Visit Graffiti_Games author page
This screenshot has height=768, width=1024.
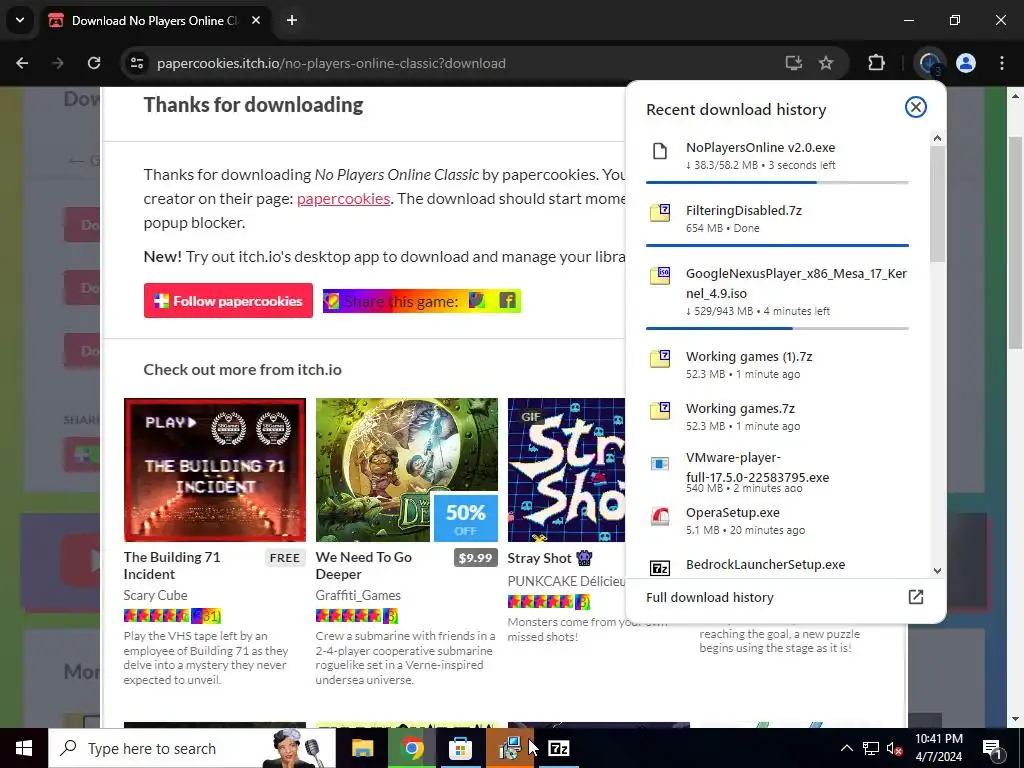coord(358,595)
